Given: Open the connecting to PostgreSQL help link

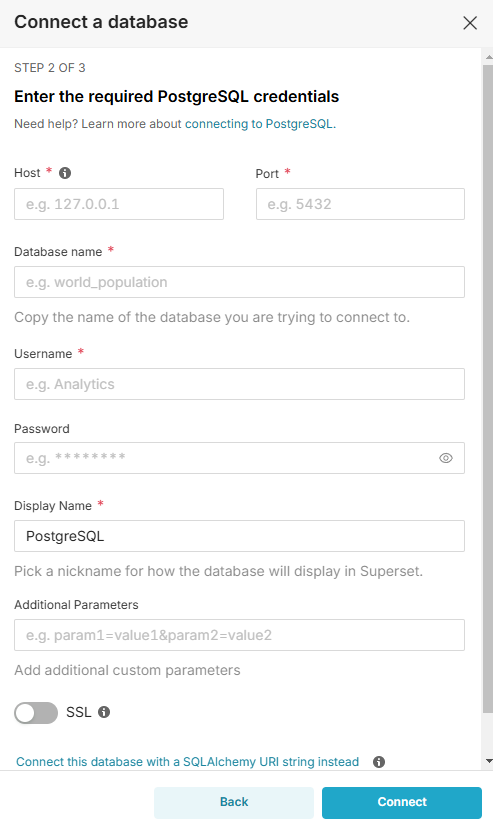Looking at the screenshot, I should (260, 124).
